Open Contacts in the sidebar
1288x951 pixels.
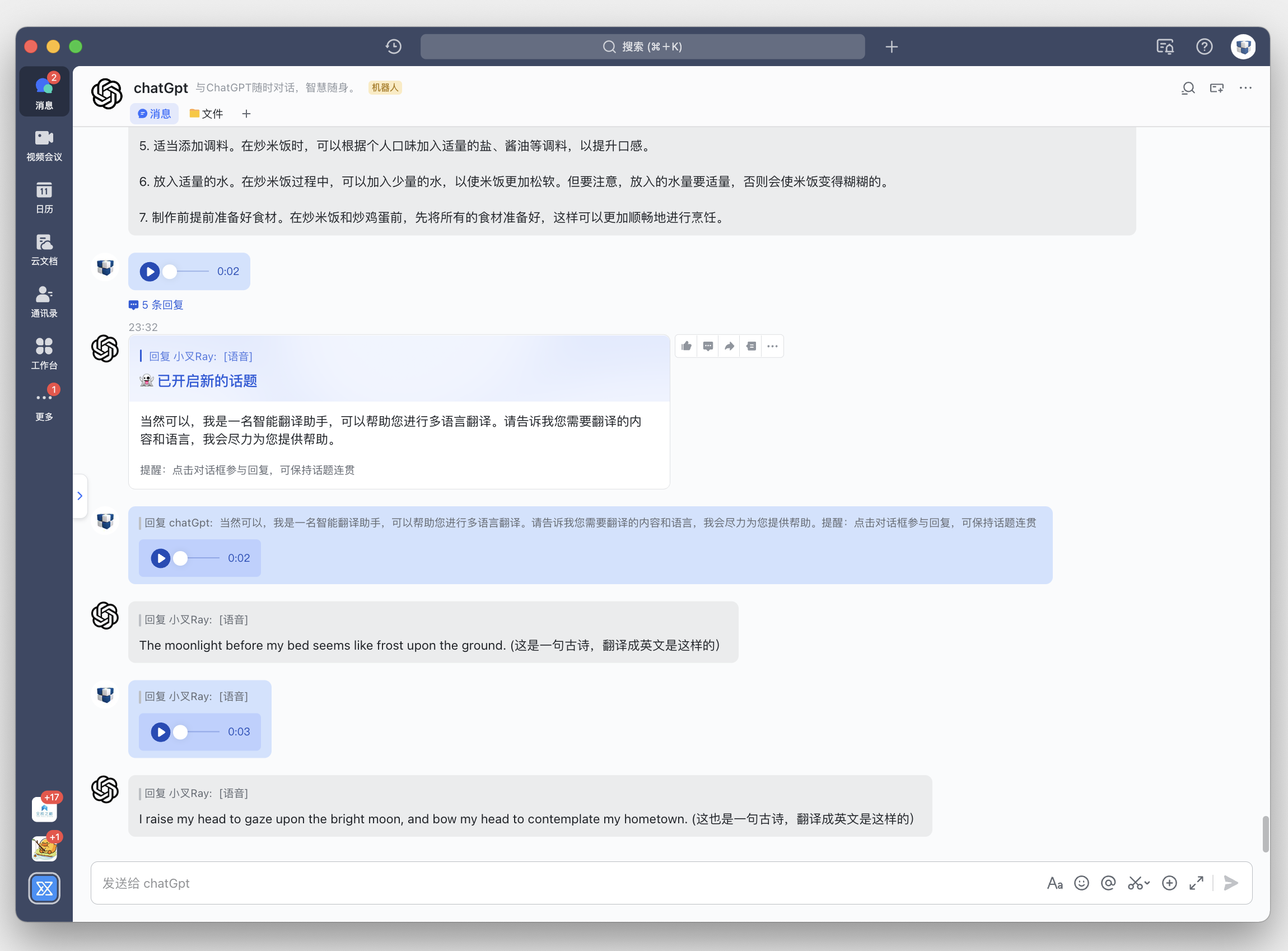[44, 302]
